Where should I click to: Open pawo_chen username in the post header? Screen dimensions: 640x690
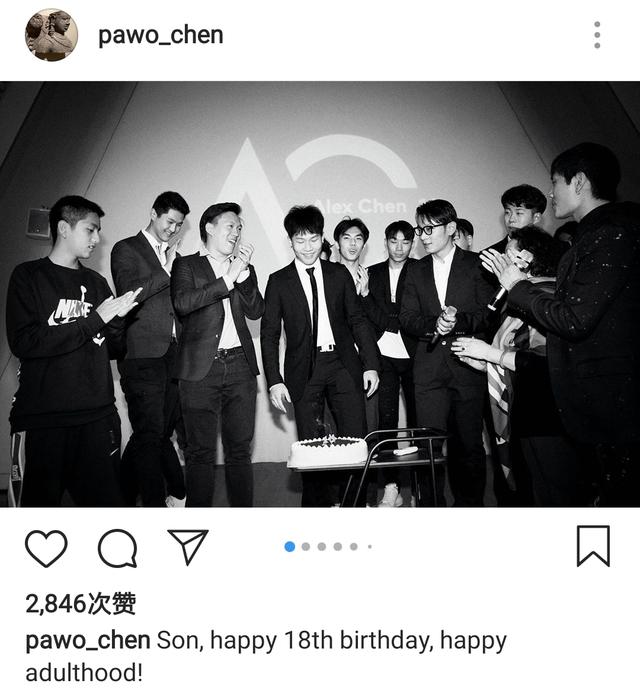click(x=161, y=35)
